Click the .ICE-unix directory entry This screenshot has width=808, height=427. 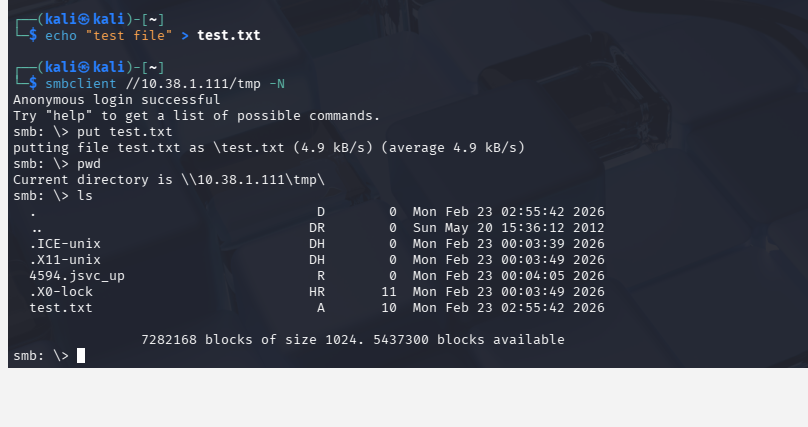point(65,244)
